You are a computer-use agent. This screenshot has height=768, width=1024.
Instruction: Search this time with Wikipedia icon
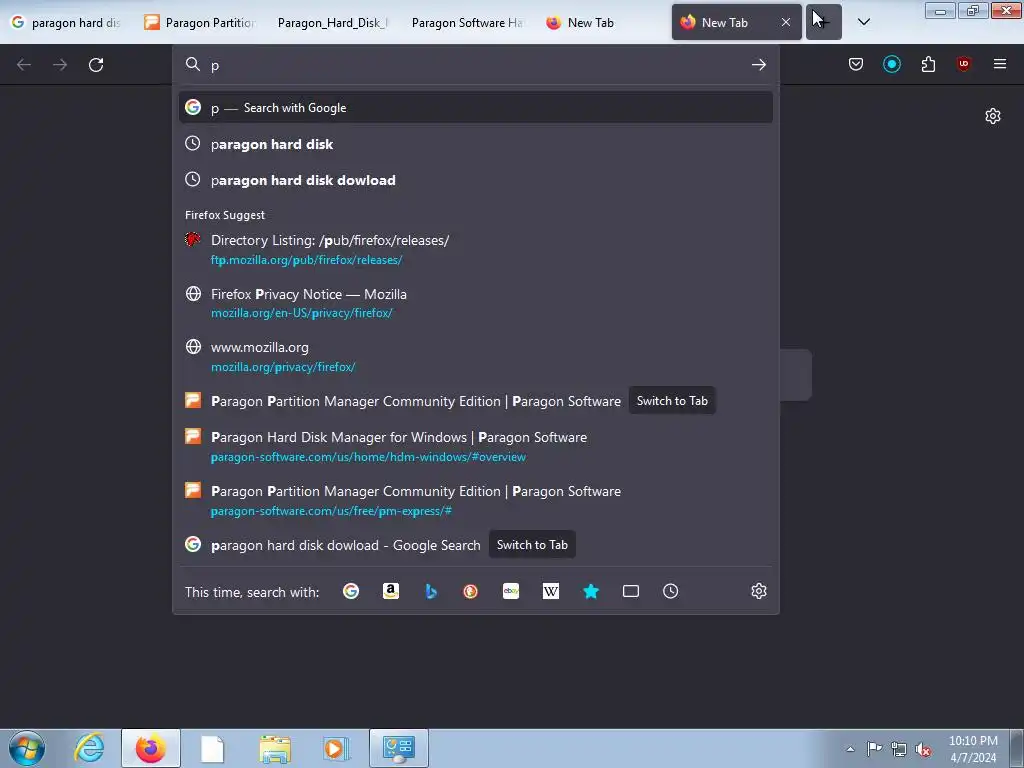click(x=551, y=592)
